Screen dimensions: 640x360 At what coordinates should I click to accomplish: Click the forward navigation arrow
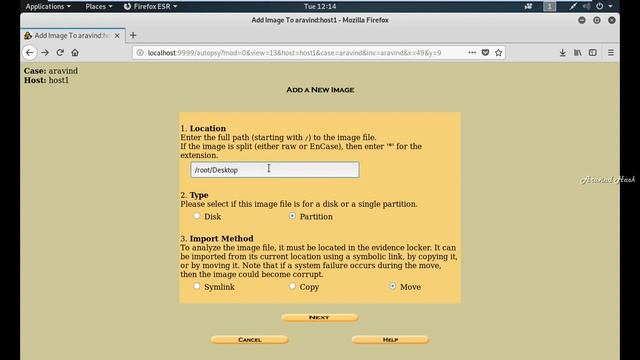(45, 53)
